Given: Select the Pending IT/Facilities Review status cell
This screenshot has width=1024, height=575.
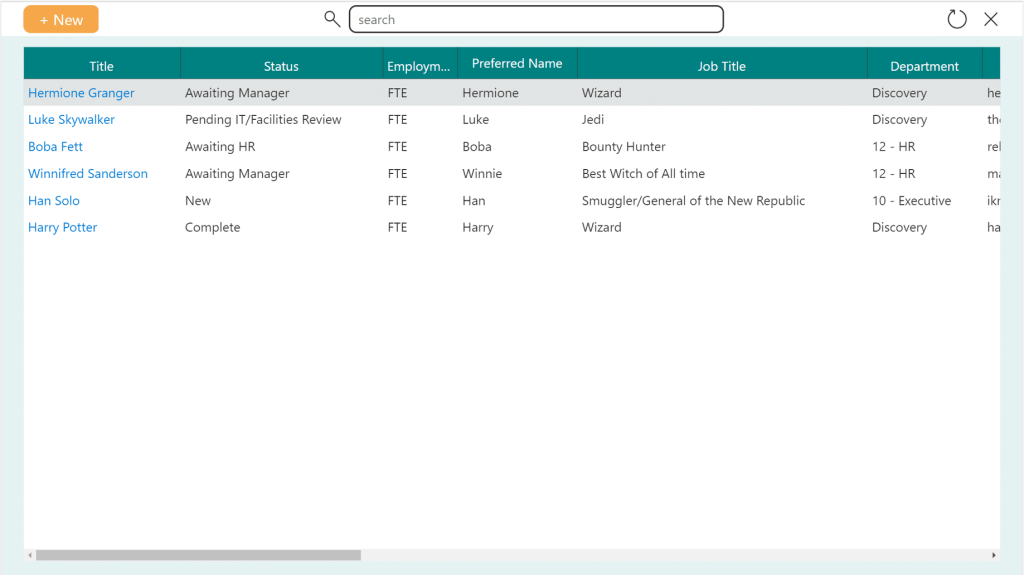Looking at the screenshot, I should pyautogui.click(x=263, y=120).
